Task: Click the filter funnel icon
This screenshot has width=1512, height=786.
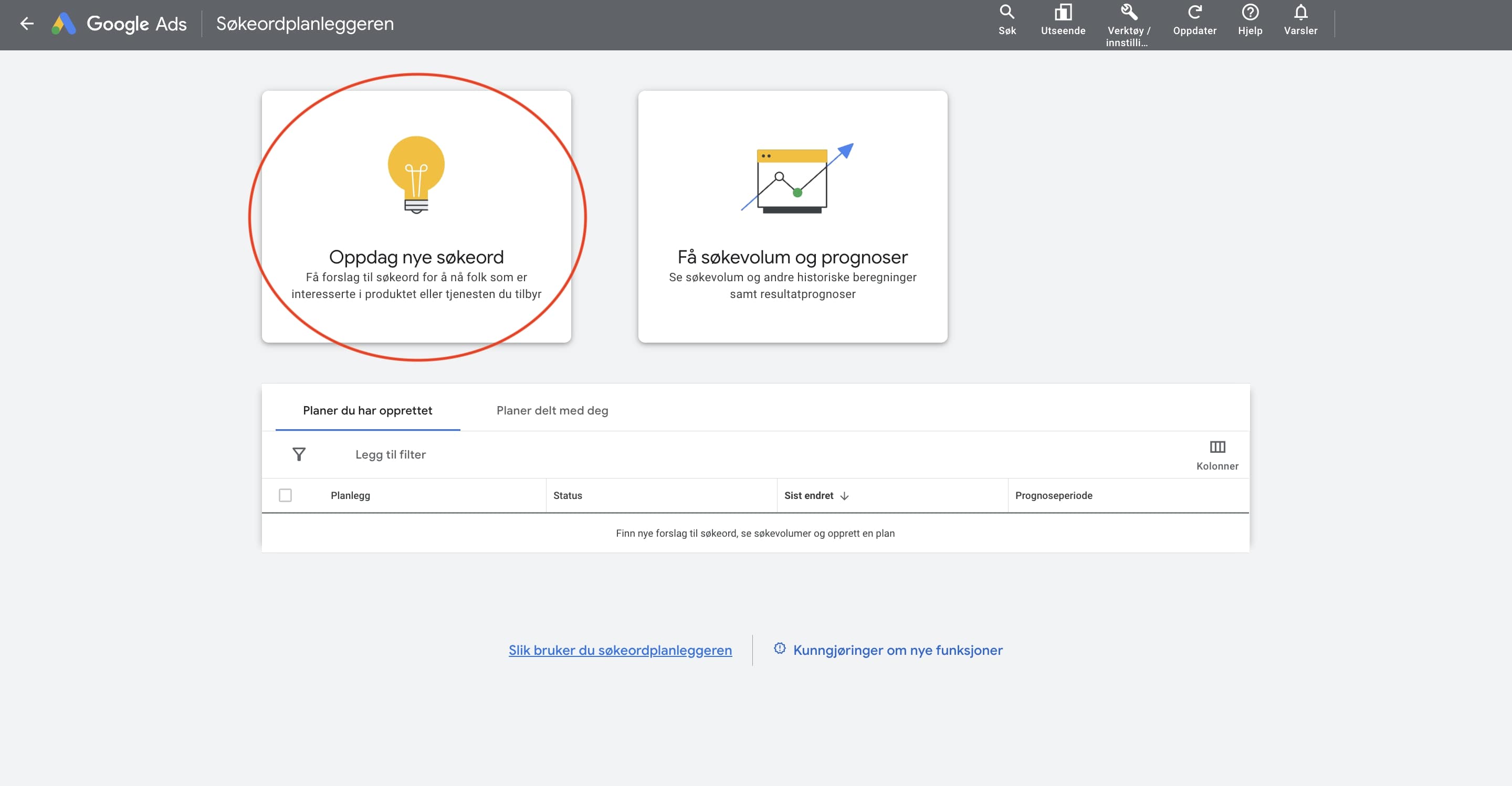Action: click(299, 454)
